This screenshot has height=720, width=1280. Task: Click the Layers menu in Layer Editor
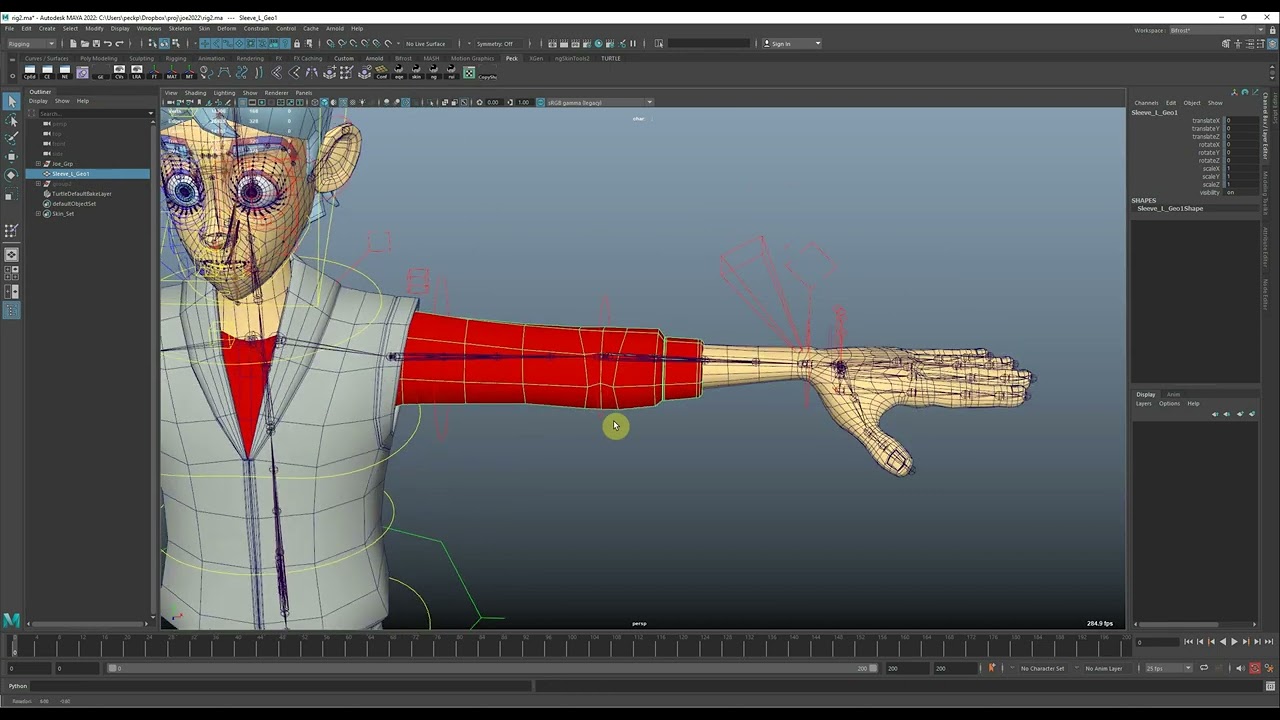click(x=1143, y=403)
